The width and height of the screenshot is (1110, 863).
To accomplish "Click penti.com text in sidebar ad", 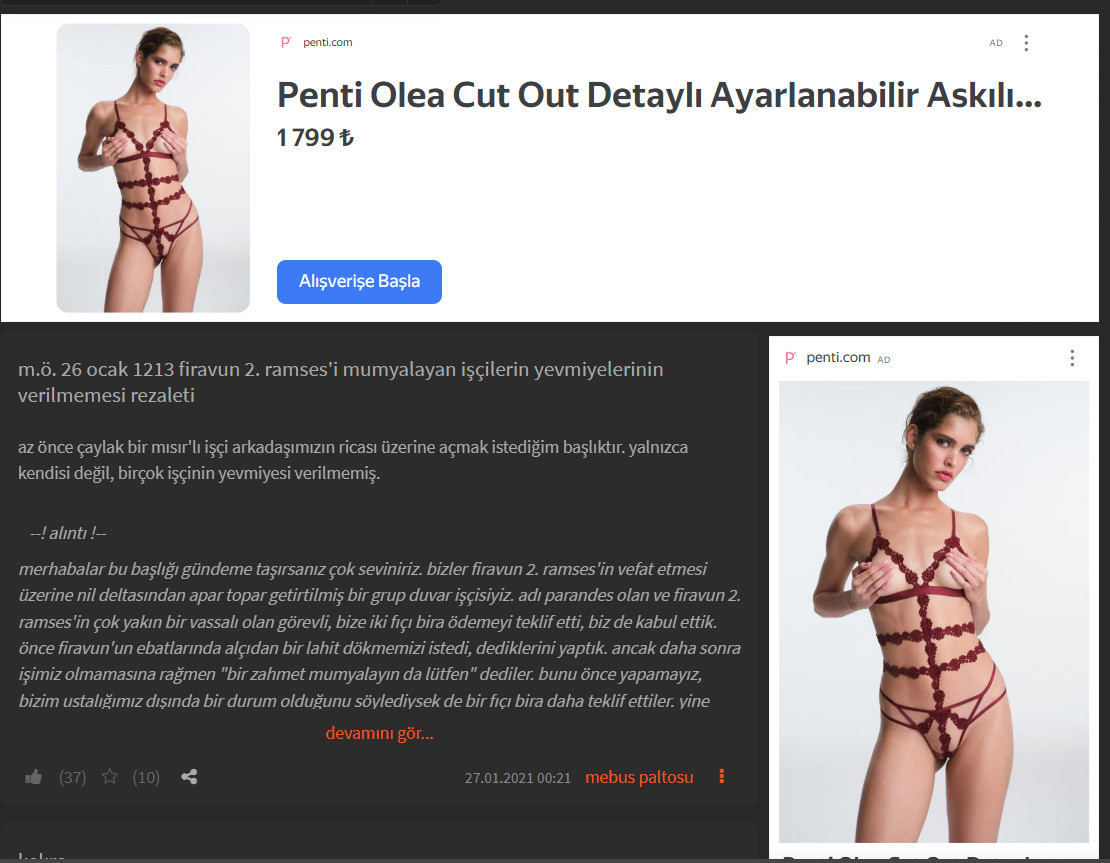I will pos(838,358).
